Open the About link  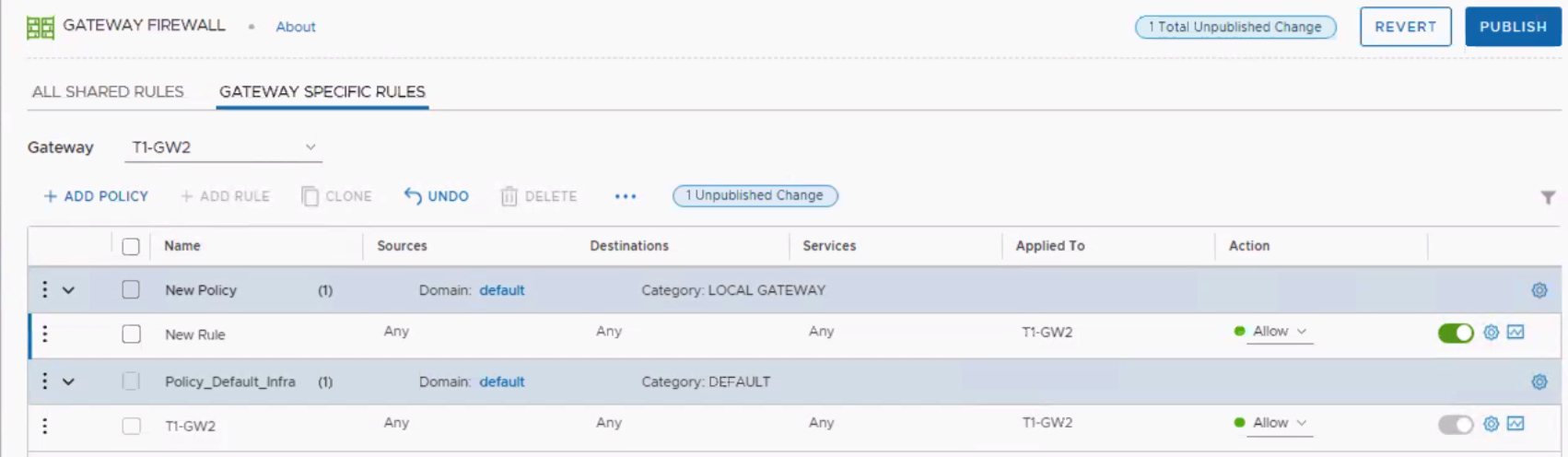coord(296,27)
